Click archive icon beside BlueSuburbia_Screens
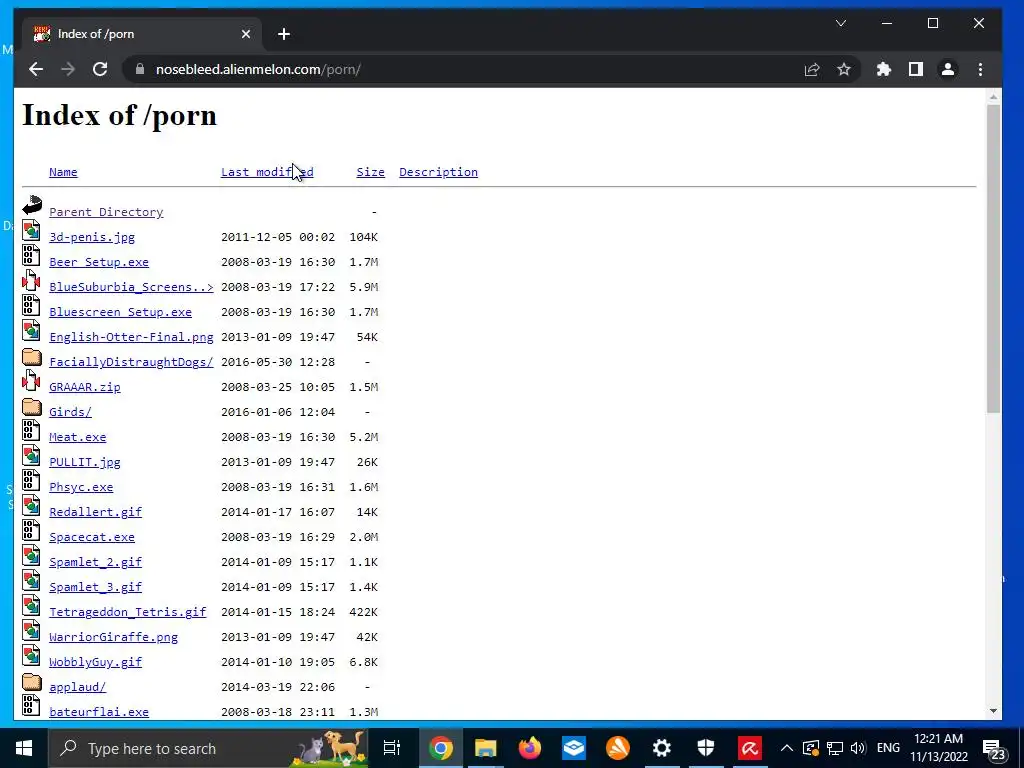The image size is (1024, 768). pyautogui.click(x=31, y=280)
